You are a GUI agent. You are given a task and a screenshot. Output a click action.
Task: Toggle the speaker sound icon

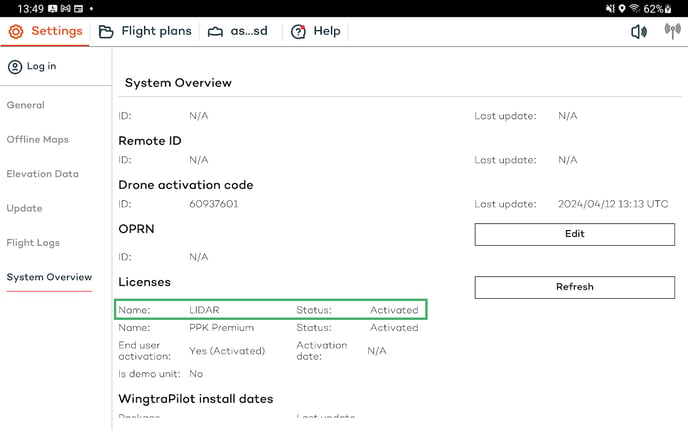[x=639, y=32]
